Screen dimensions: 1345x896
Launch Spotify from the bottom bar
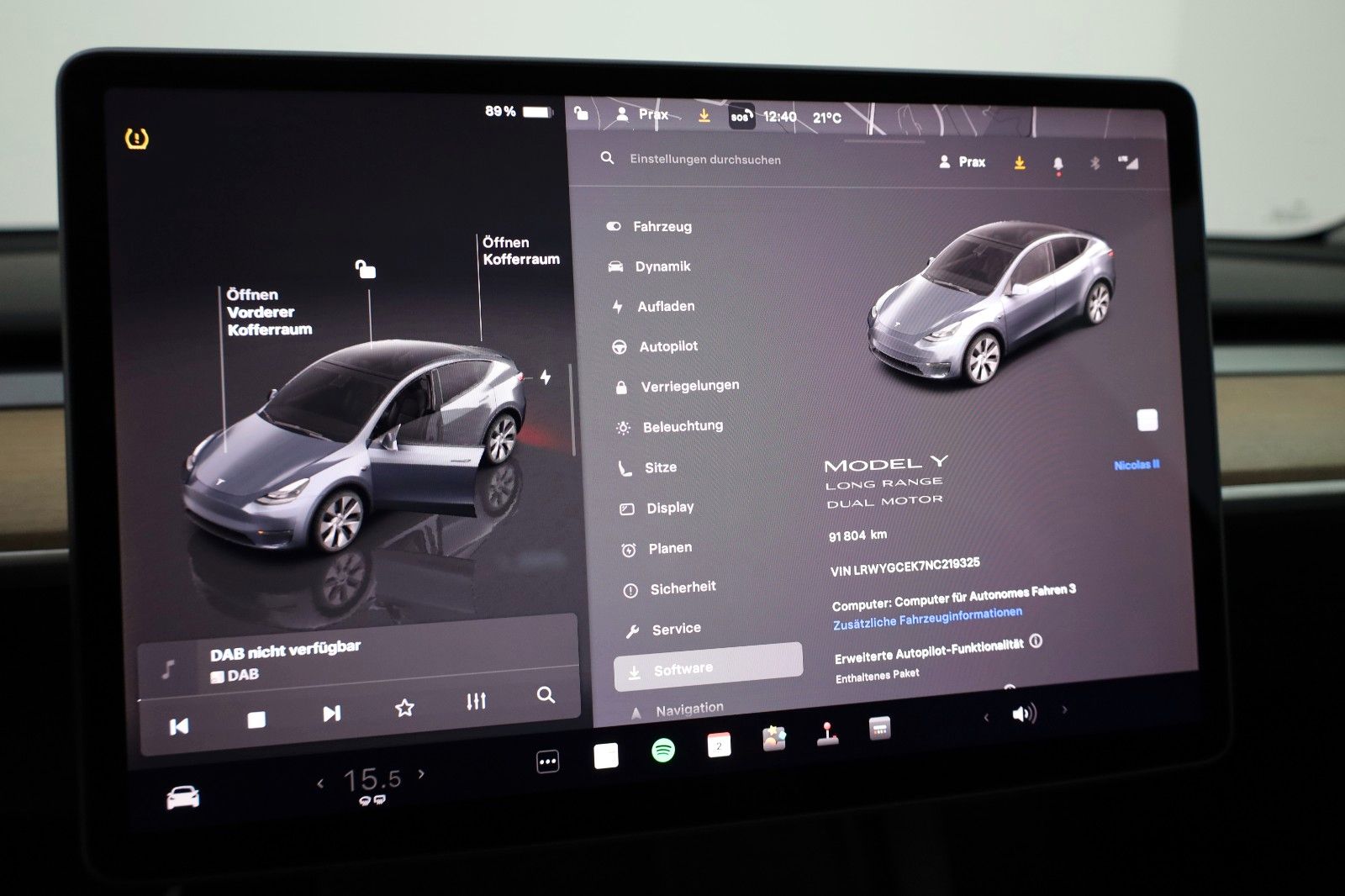tap(663, 750)
